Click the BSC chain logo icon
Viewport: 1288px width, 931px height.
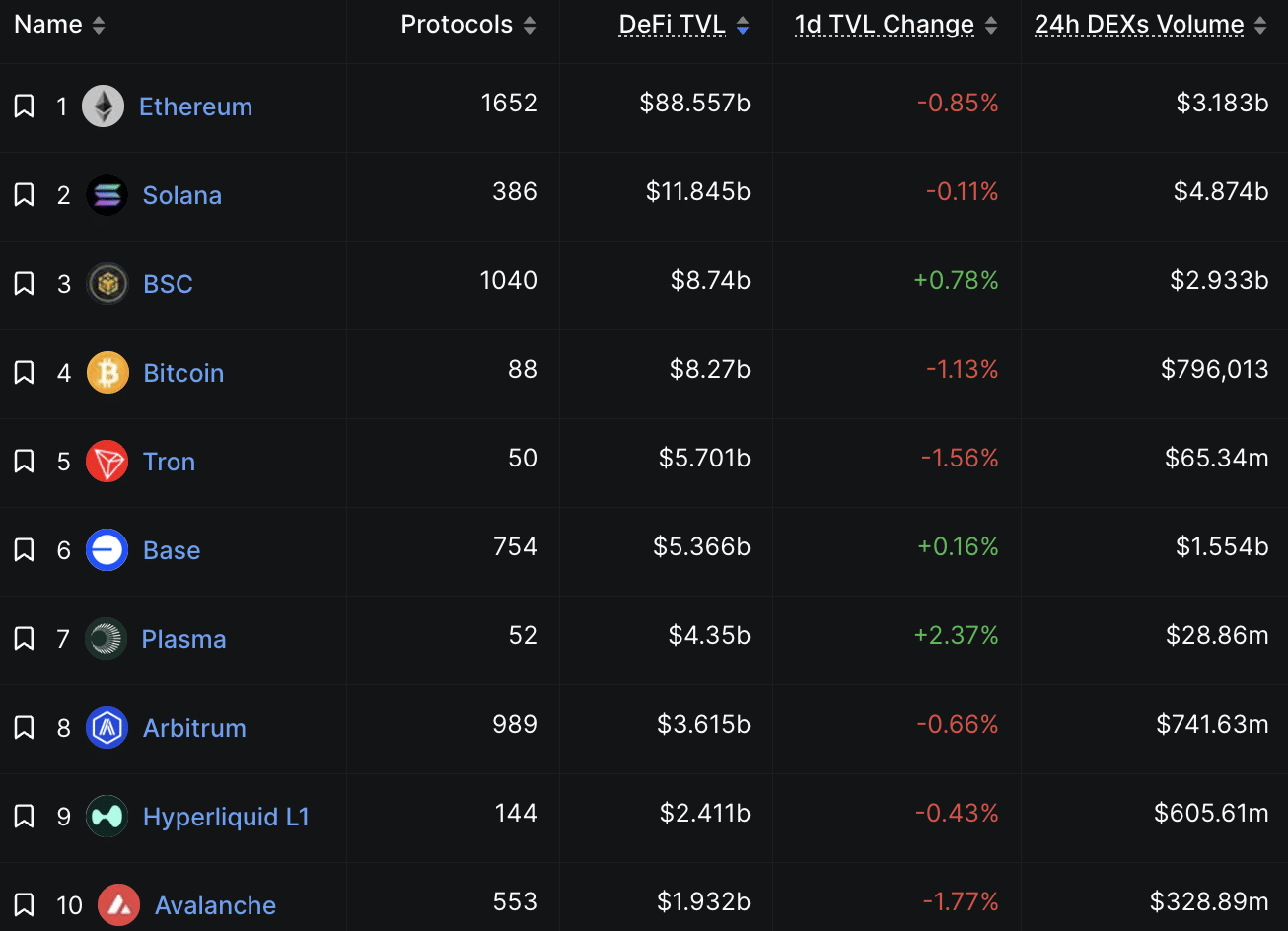[x=107, y=284]
